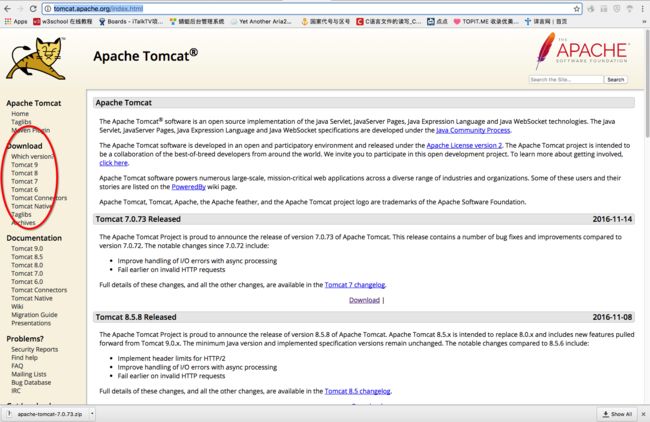The height and width of the screenshot is (422, 650).
Task: Open Tomcat Connectors under Download
Action: (x=39, y=198)
